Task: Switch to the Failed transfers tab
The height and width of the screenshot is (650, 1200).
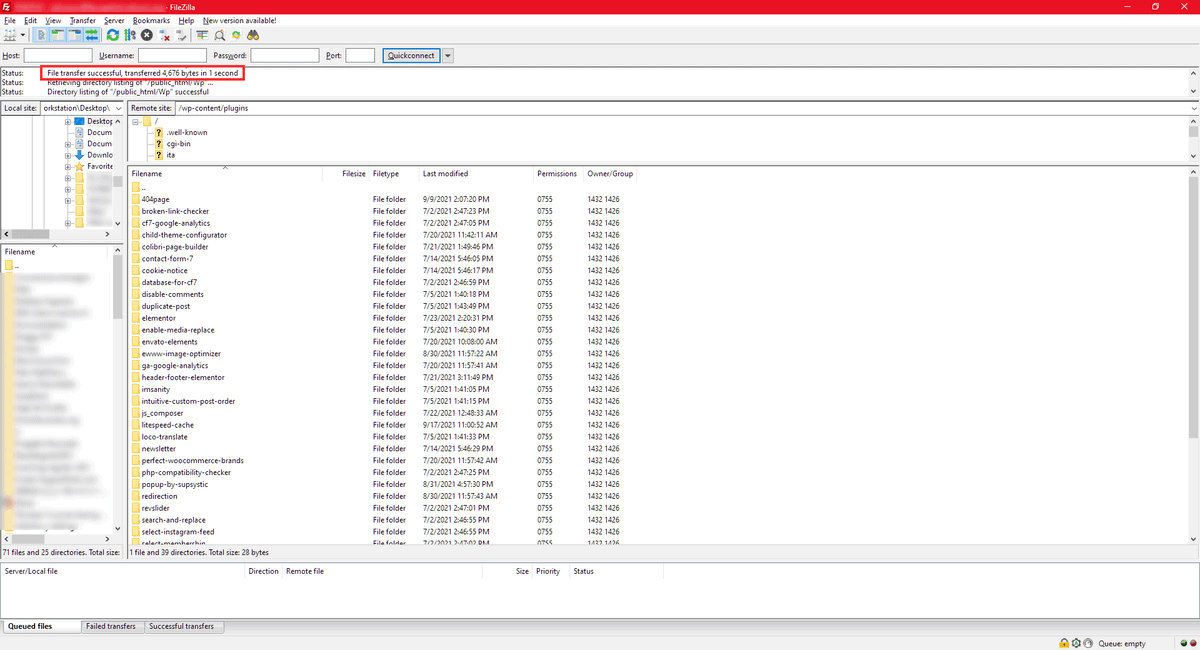Action: (x=111, y=627)
